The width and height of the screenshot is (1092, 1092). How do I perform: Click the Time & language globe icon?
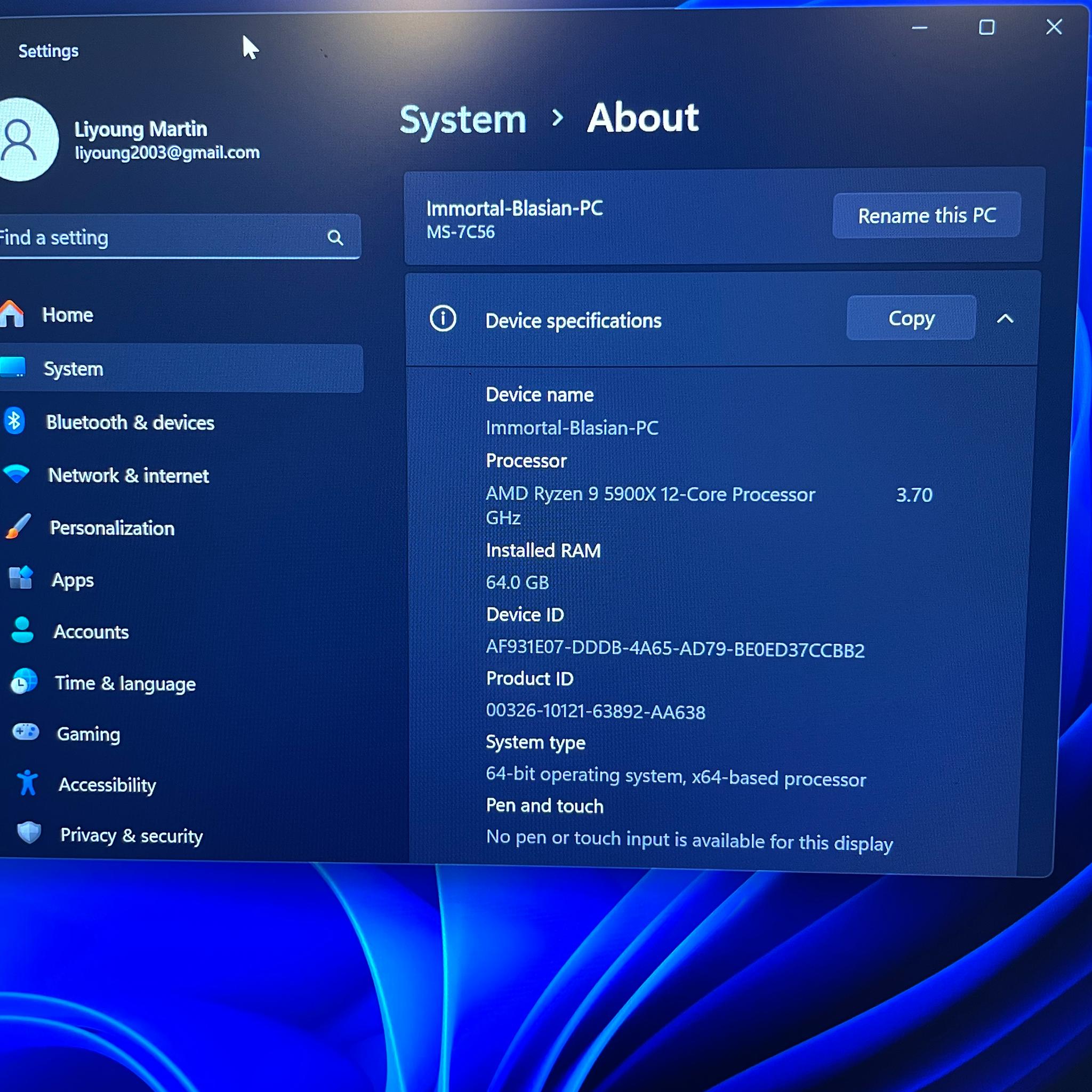[x=24, y=681]
